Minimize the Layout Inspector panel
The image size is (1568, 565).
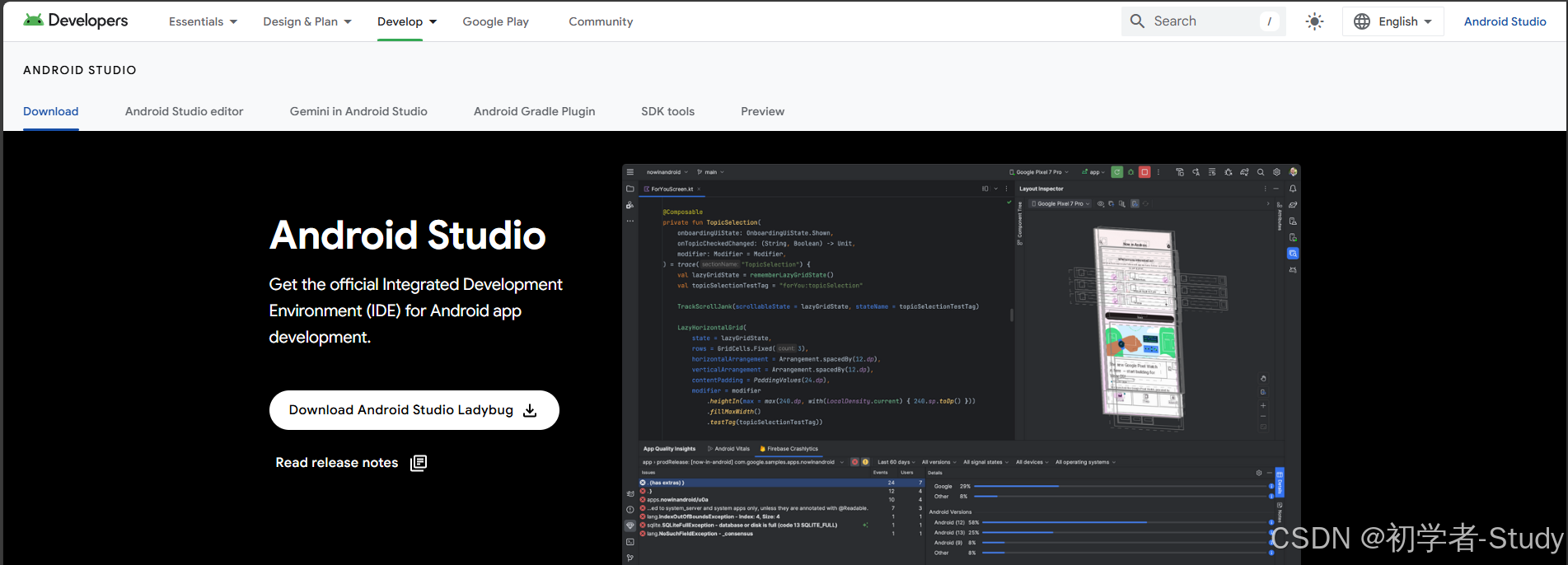(1276, 189)
